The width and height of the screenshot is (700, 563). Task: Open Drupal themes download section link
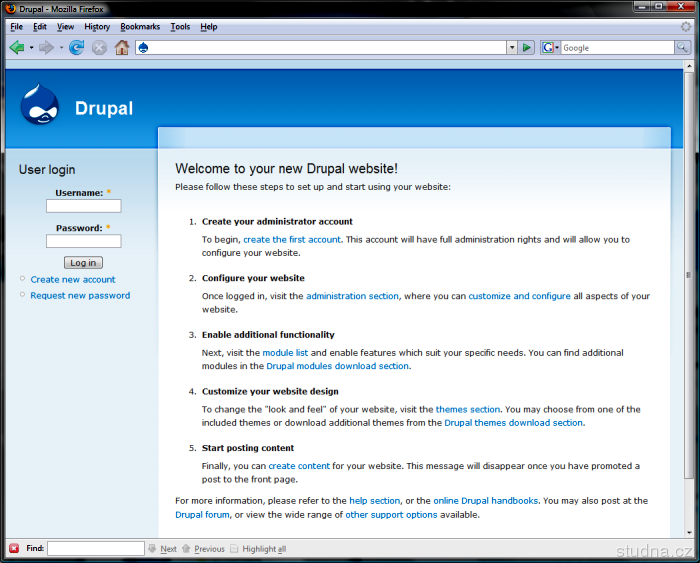[x=513, y=423]
